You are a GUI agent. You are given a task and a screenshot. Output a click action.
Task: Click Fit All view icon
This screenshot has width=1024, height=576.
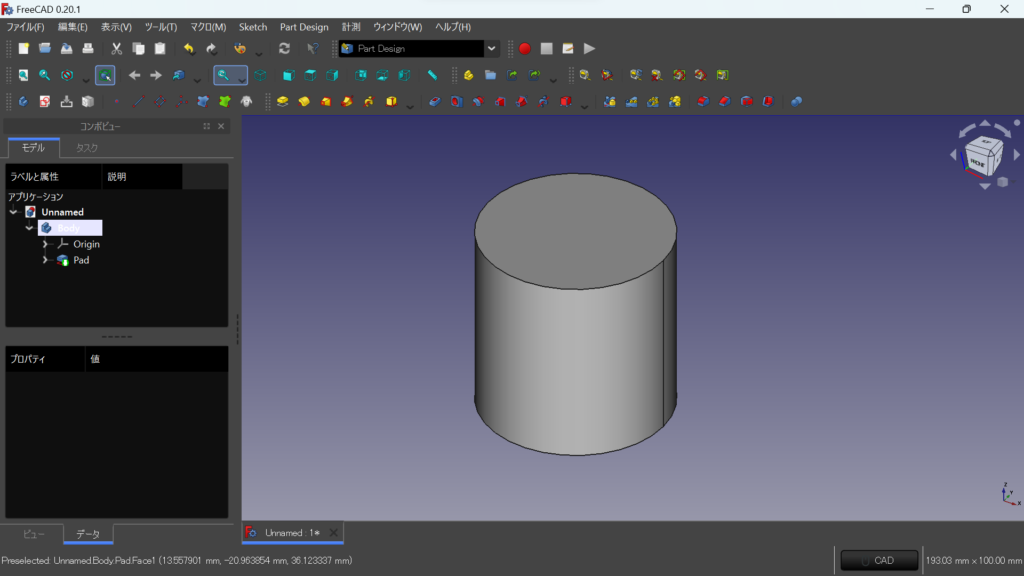pyautogui.click(x=24, y=75)
